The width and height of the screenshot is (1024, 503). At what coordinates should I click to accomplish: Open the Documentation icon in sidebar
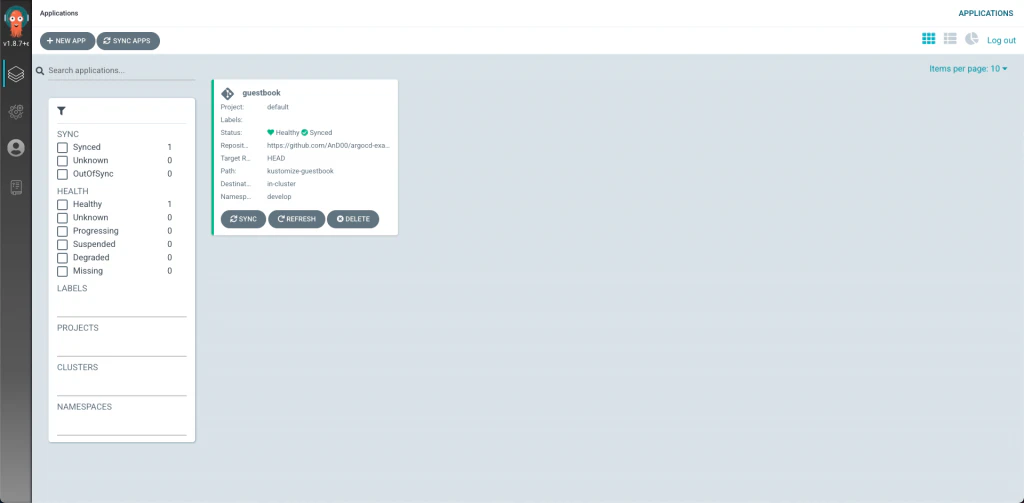(x=16, y=188)
